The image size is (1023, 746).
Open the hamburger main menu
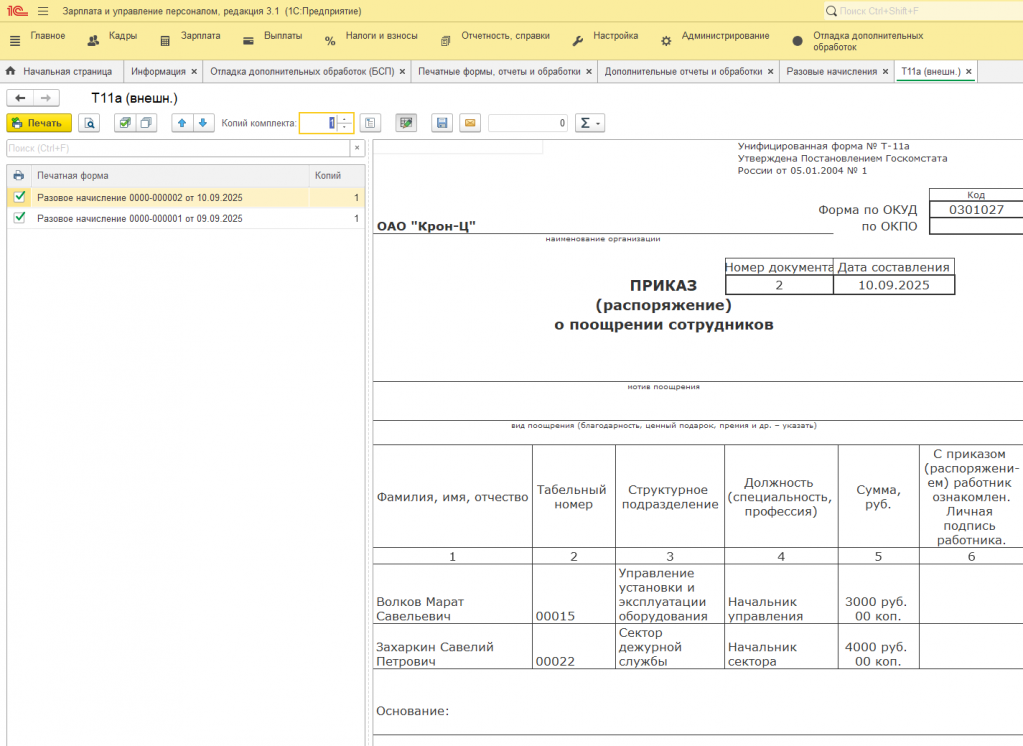tap(43, 11)
